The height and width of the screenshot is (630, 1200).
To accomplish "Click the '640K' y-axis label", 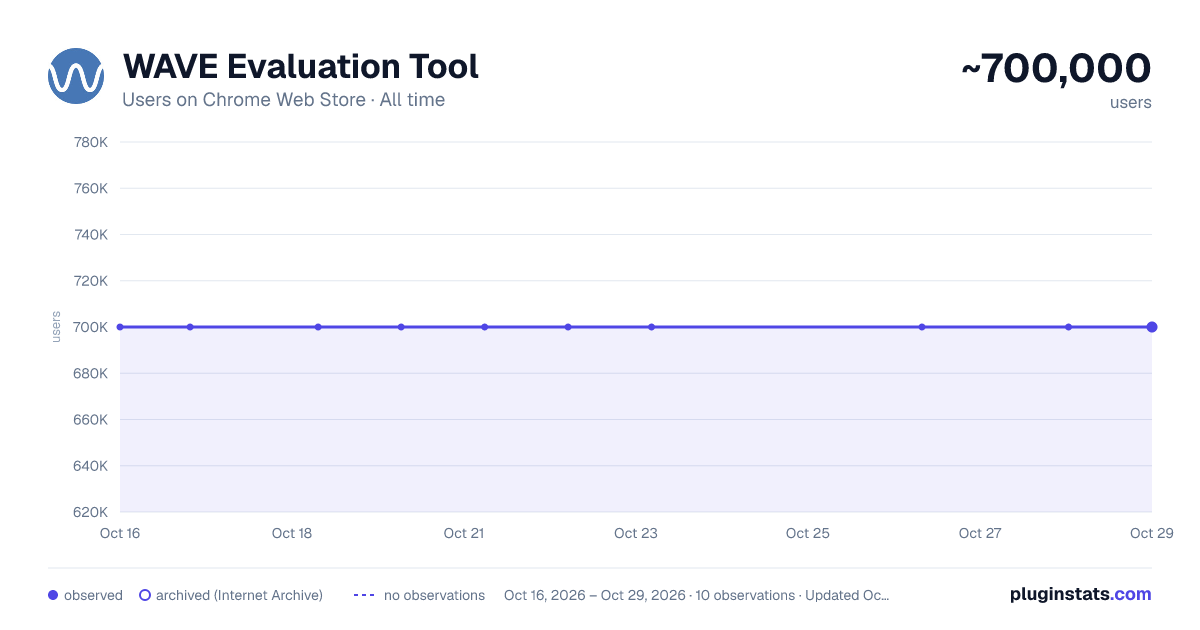I will [91, 466].
